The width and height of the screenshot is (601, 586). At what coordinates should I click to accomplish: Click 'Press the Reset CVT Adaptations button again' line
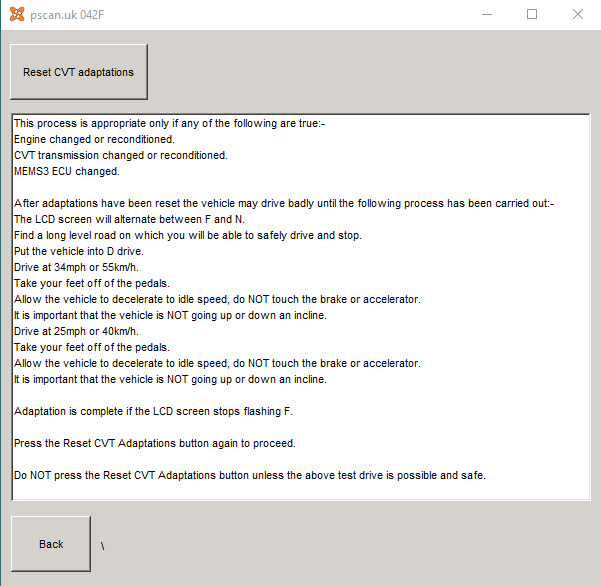point(155,443)
